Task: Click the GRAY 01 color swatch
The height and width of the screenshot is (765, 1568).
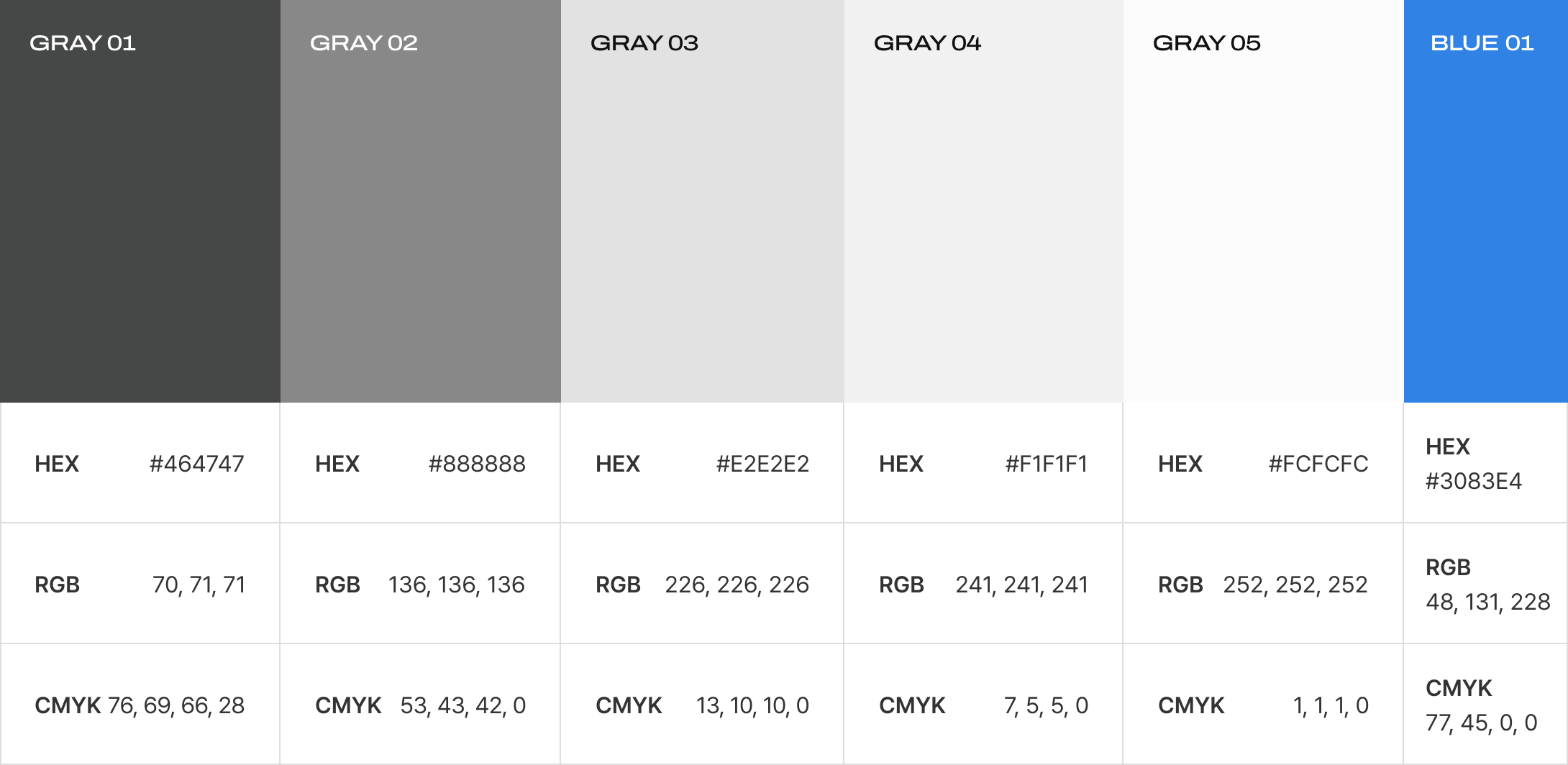Action: tap(140, 201)
